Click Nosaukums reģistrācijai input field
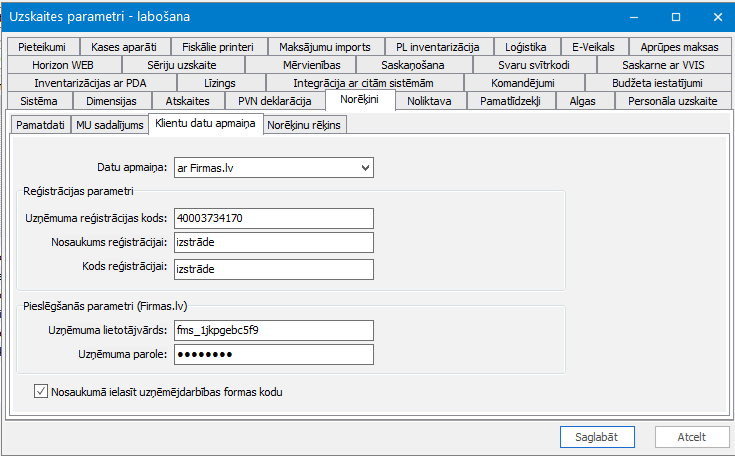Image resolution: width=735 pixels, height=456 pixels. (274, 243)
